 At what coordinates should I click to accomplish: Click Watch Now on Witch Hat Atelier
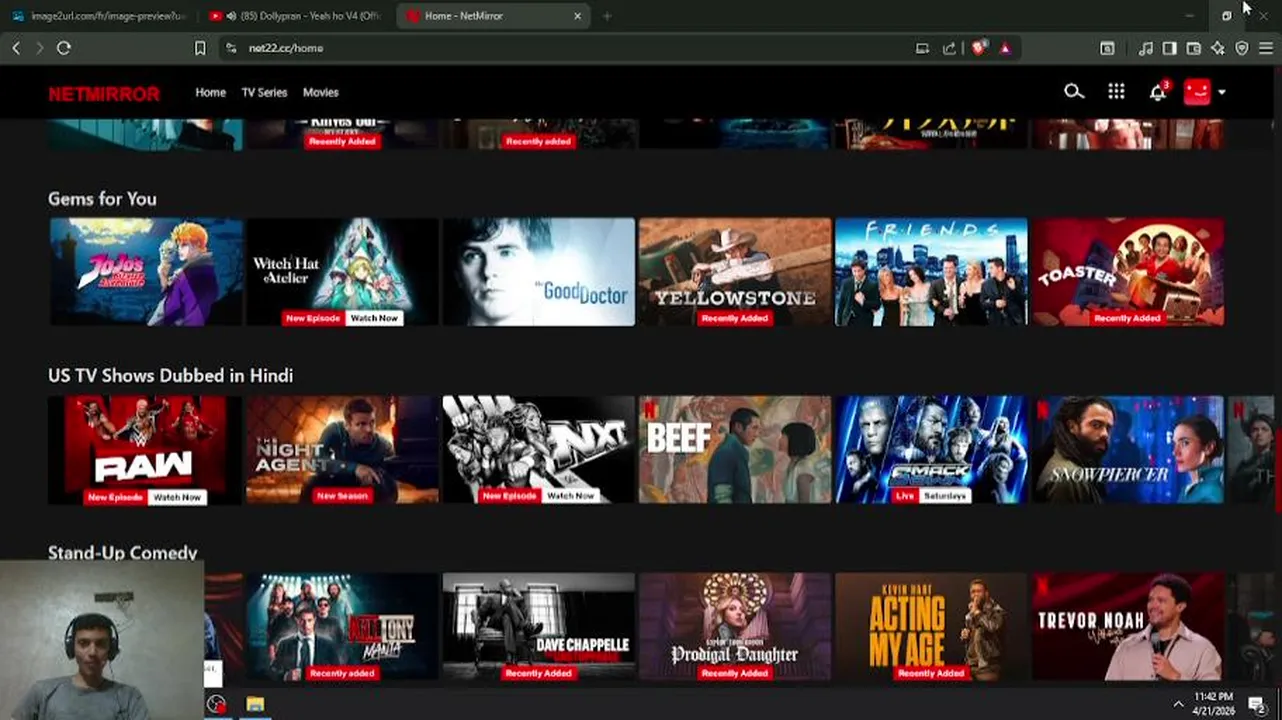(x=374, y=318)
